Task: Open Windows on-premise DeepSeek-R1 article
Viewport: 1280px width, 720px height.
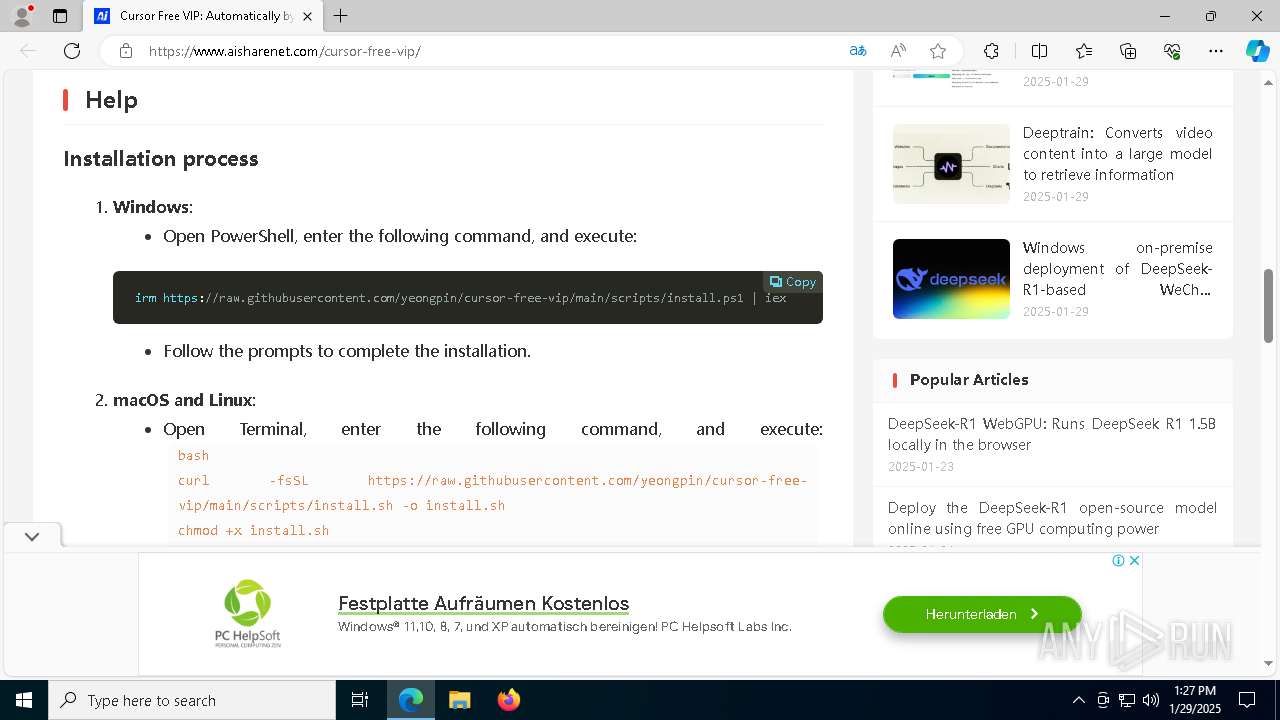Action: (x=1117, y=268)
